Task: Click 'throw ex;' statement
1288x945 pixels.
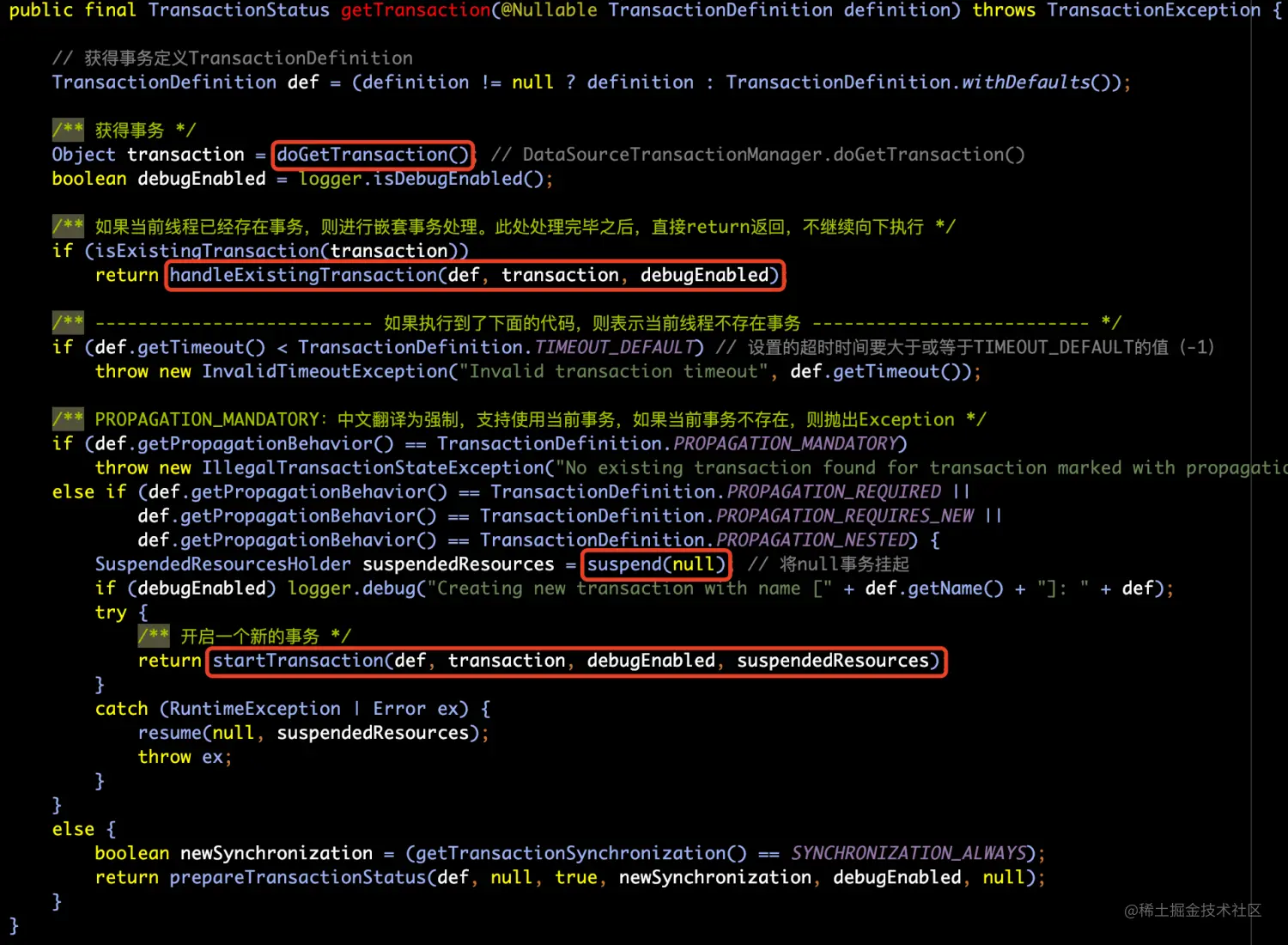Action: (185, 757)
